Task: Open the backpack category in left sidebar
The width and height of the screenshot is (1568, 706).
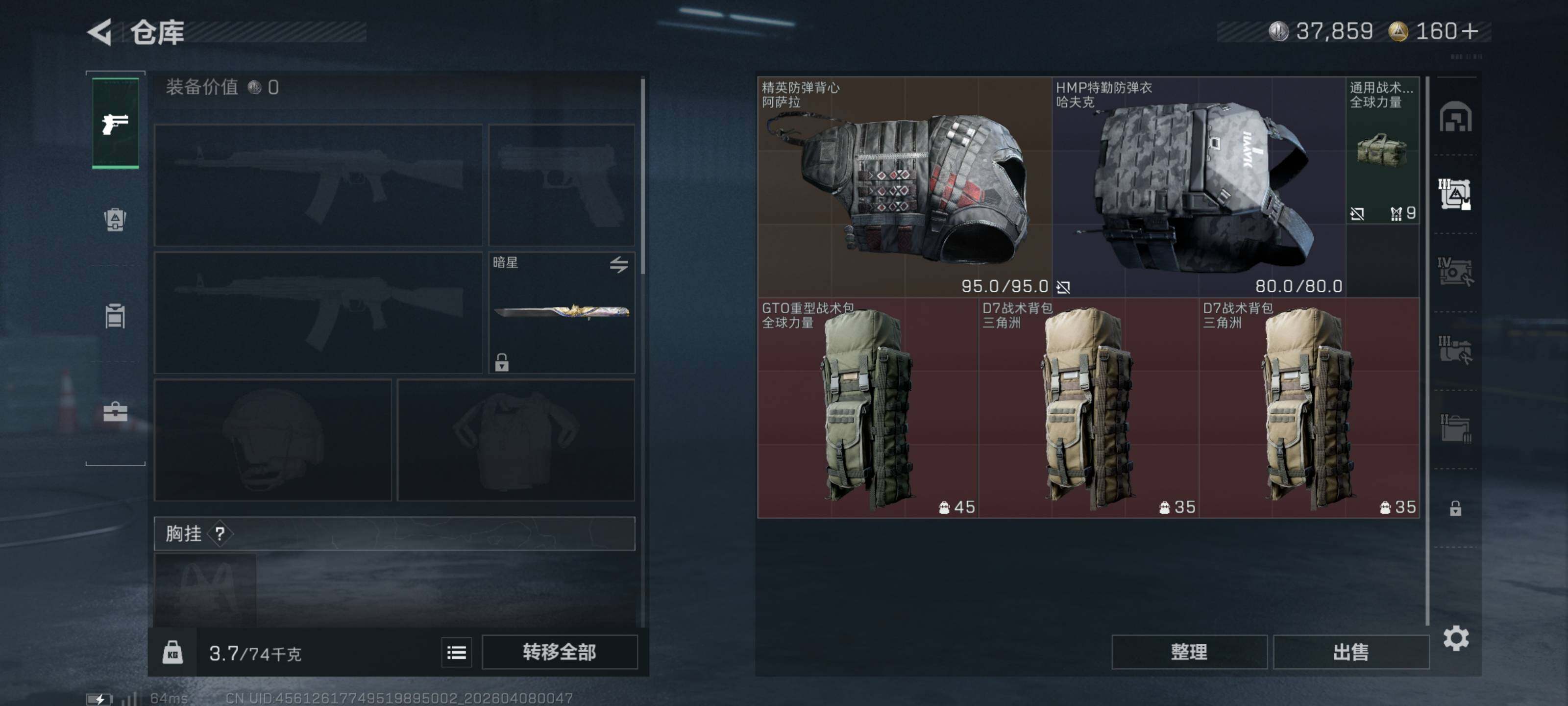Action: coord(115,219)
